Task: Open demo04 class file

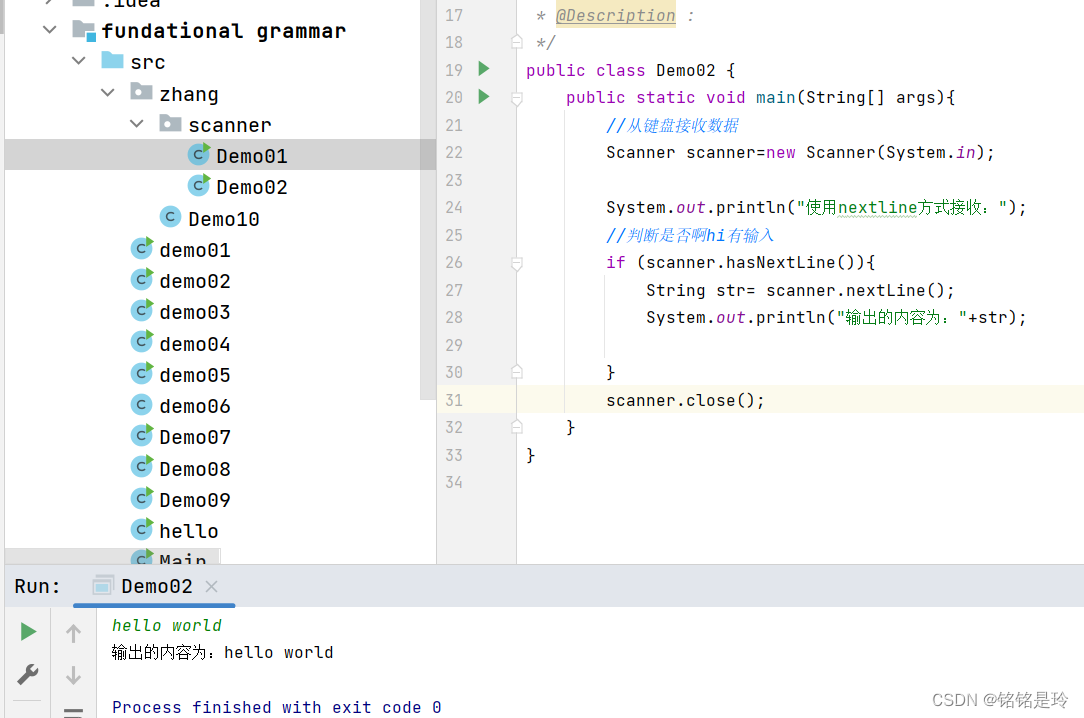Action: coord(195,344)
